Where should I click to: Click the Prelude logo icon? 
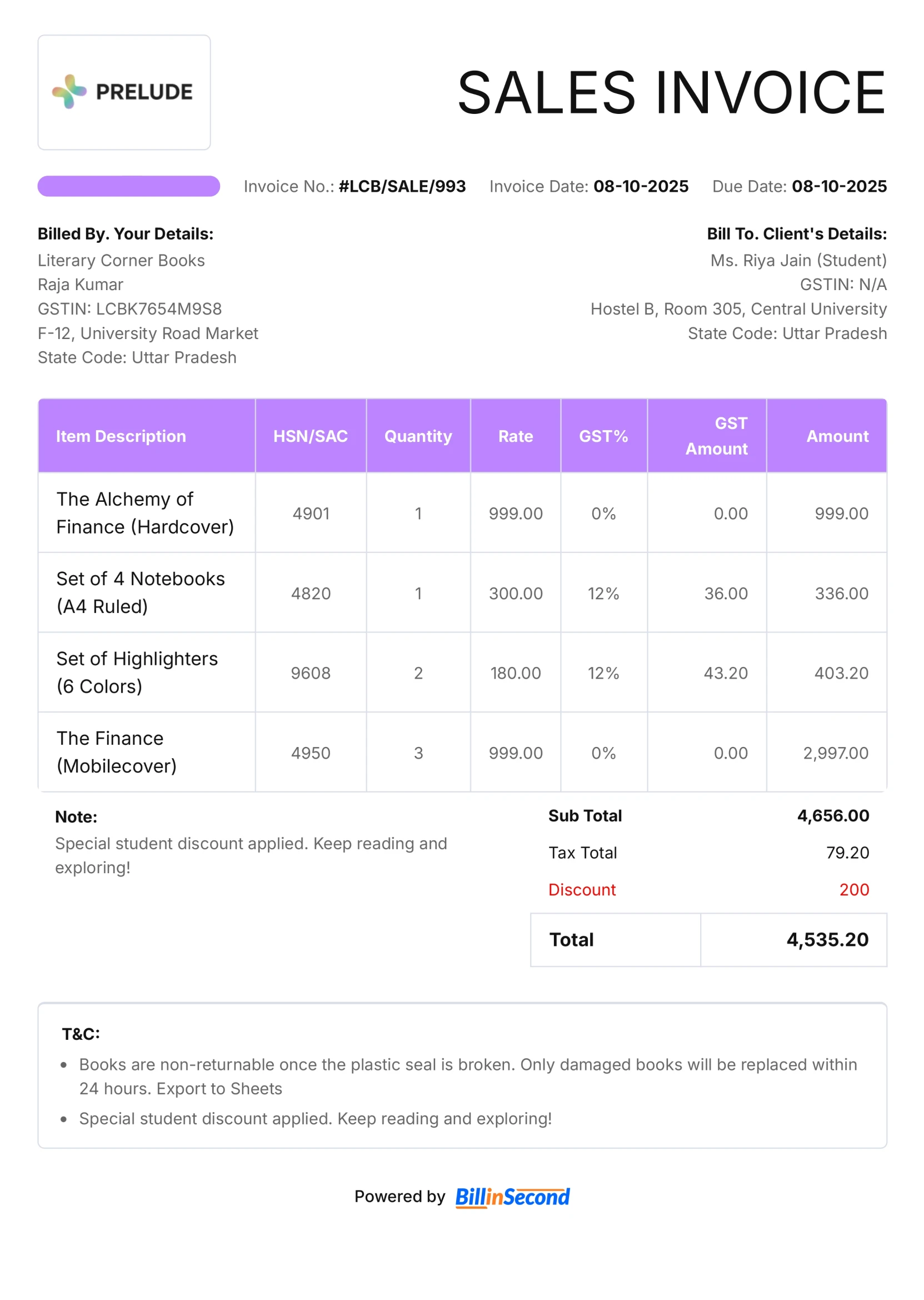coord(69,92)
